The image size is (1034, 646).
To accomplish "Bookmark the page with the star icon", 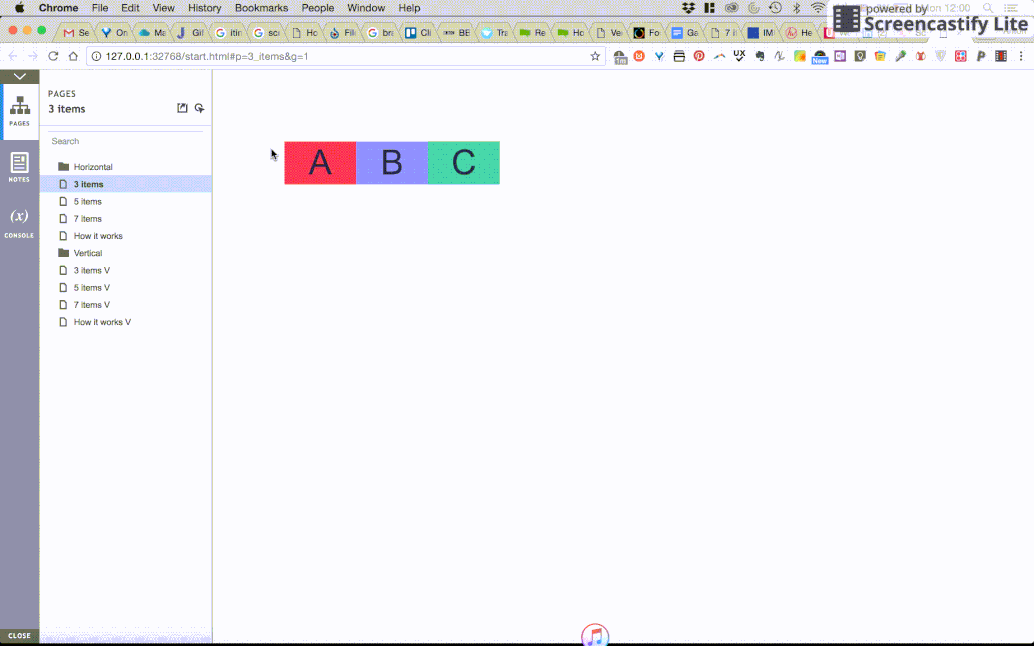I will pos(595,57).
